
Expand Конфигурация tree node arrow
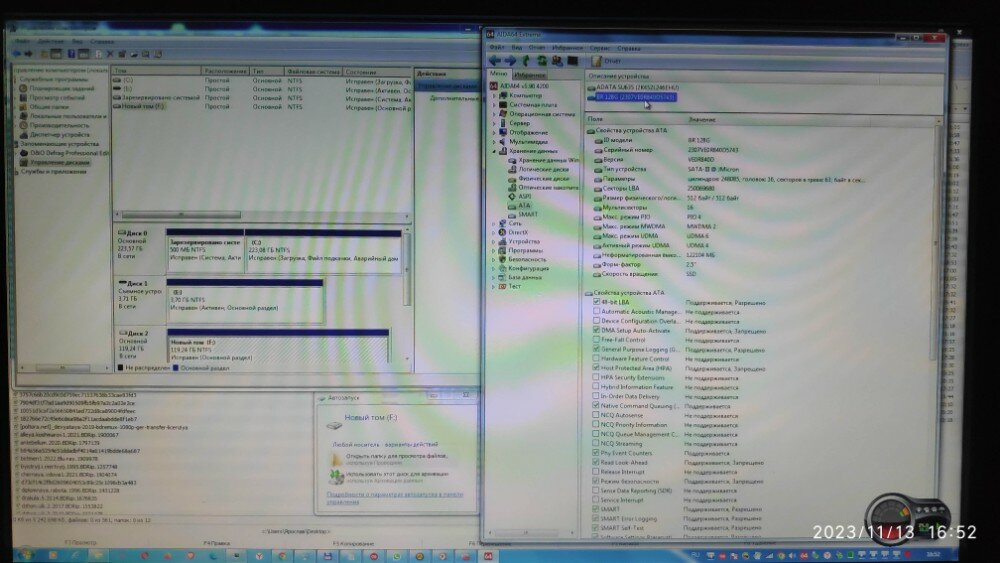pos(494,268)
